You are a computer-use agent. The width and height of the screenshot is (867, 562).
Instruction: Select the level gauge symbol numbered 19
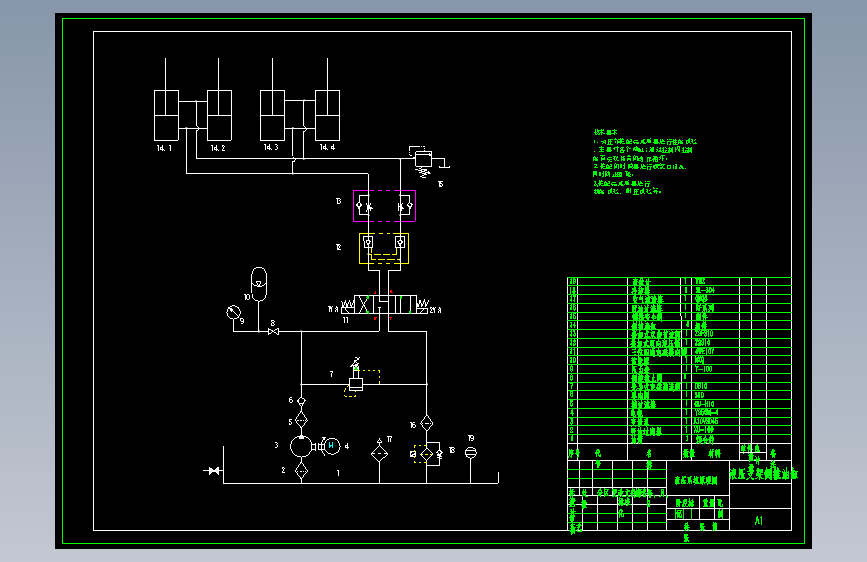[471, 452]
